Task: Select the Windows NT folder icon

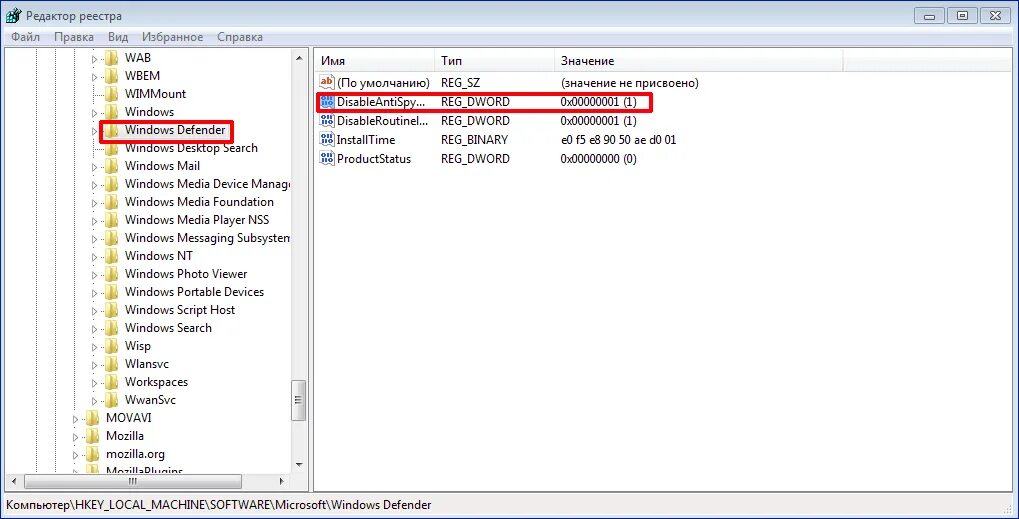Action: [x=111, y=256]
